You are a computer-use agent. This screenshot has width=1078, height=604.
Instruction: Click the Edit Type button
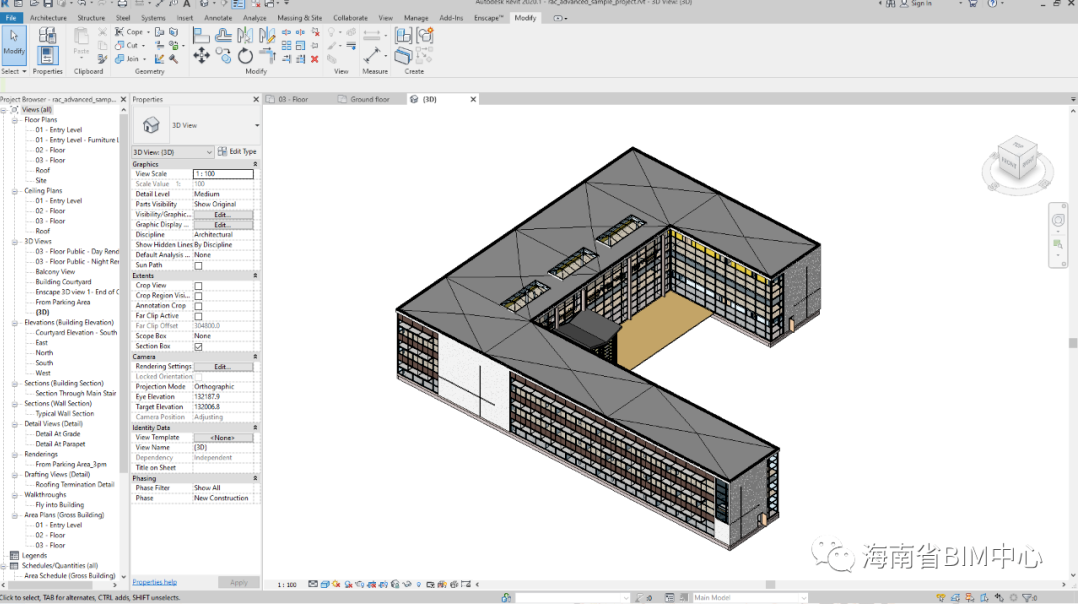click(x=237, y=152)
